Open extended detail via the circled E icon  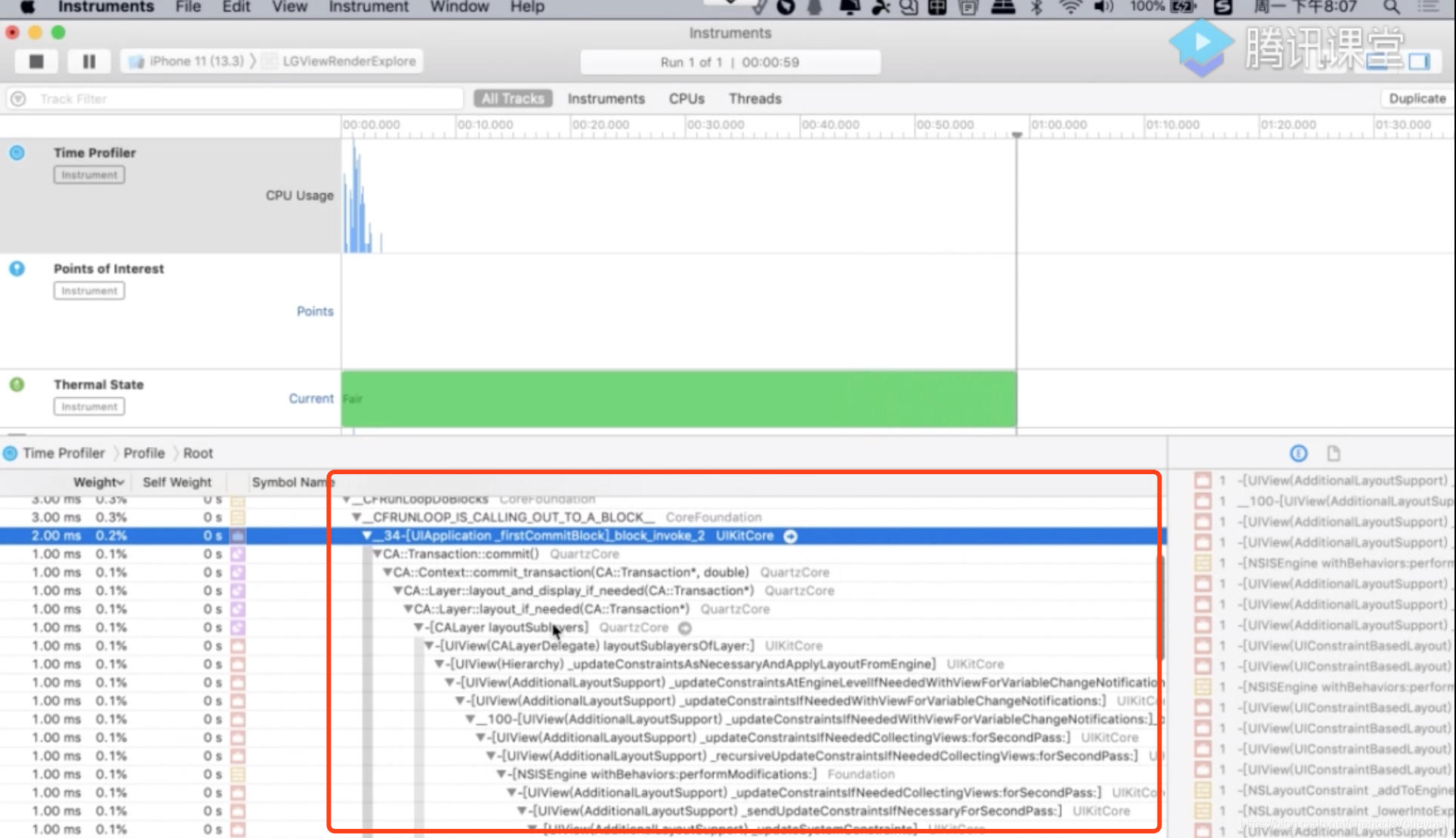pyautogui.click(x=1298, y=453)
